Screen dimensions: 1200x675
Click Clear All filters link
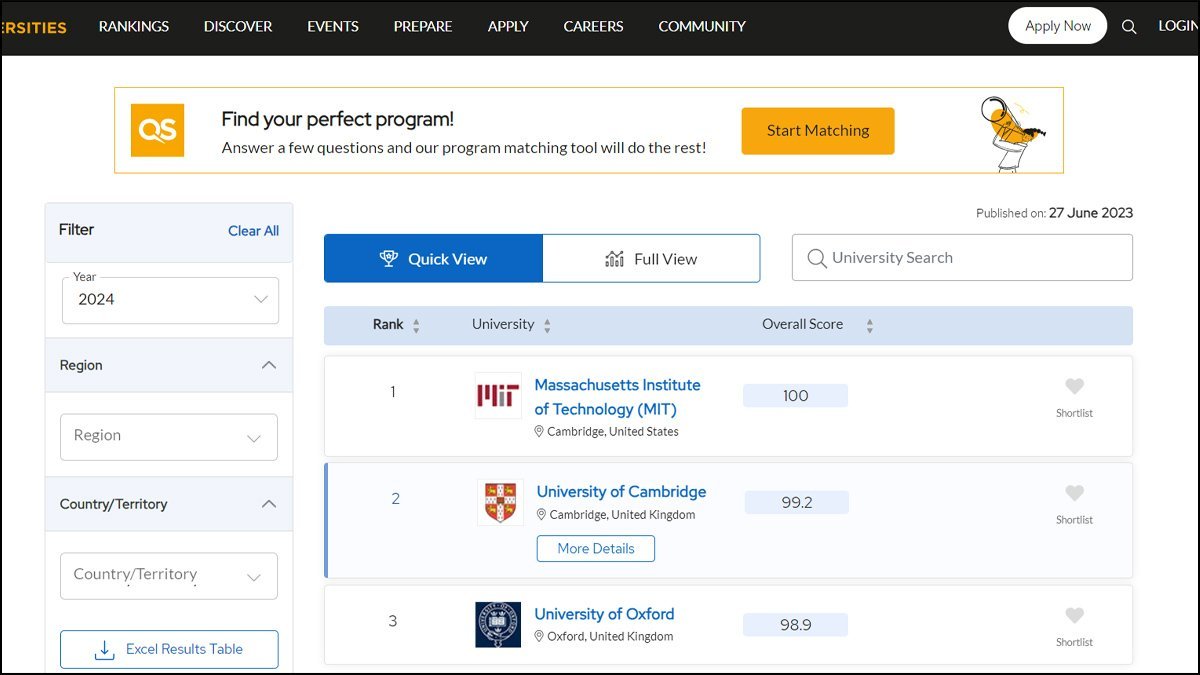click(253, 231)
